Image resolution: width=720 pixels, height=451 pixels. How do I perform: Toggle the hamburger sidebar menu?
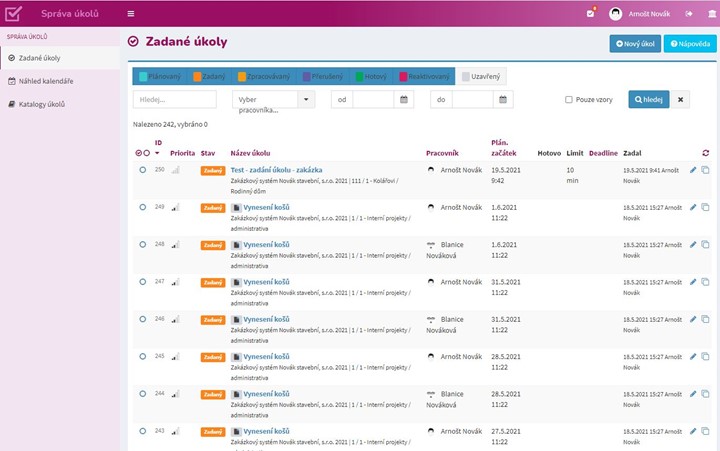(131, 14)
